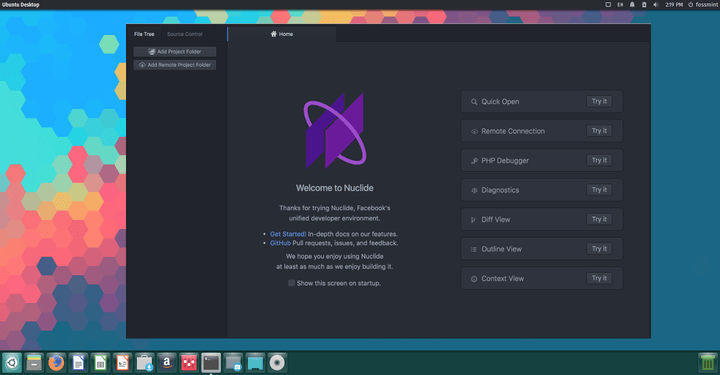Click the Diff View label text
Screen dimensions: 720x375
pos(495,219)
